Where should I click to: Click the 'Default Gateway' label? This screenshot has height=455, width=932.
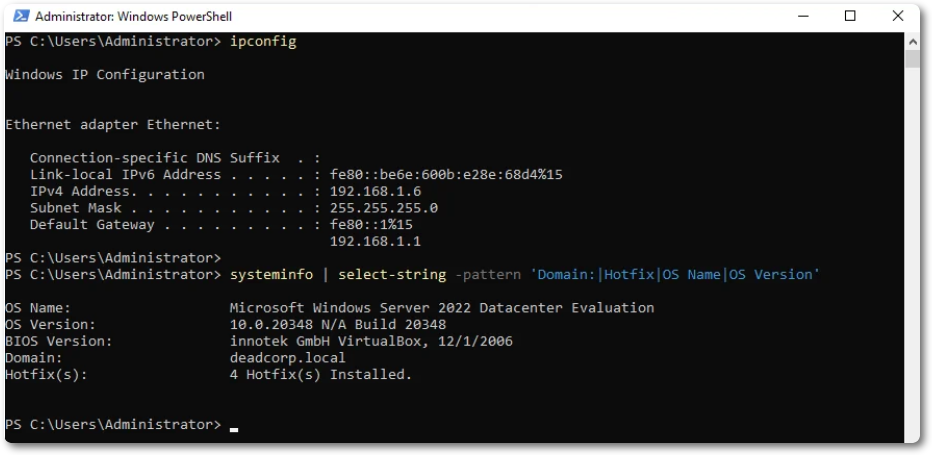click(92, 225)
